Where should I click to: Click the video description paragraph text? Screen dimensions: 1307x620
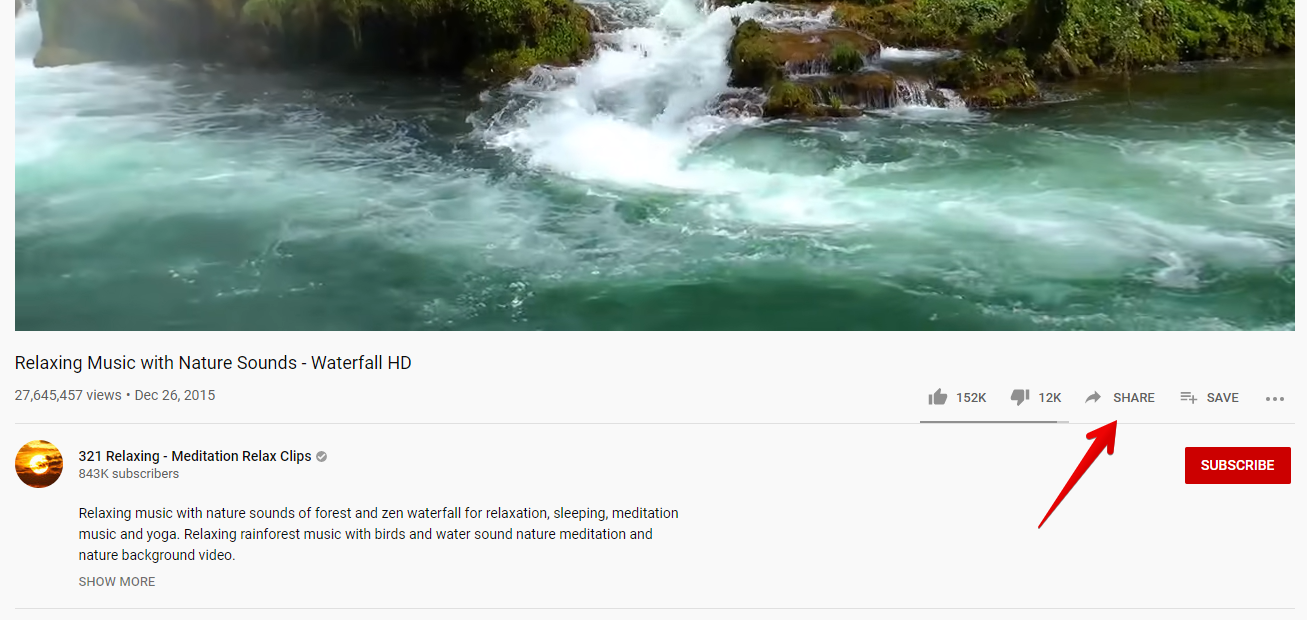pyautogui.click(x=379, y=534)
